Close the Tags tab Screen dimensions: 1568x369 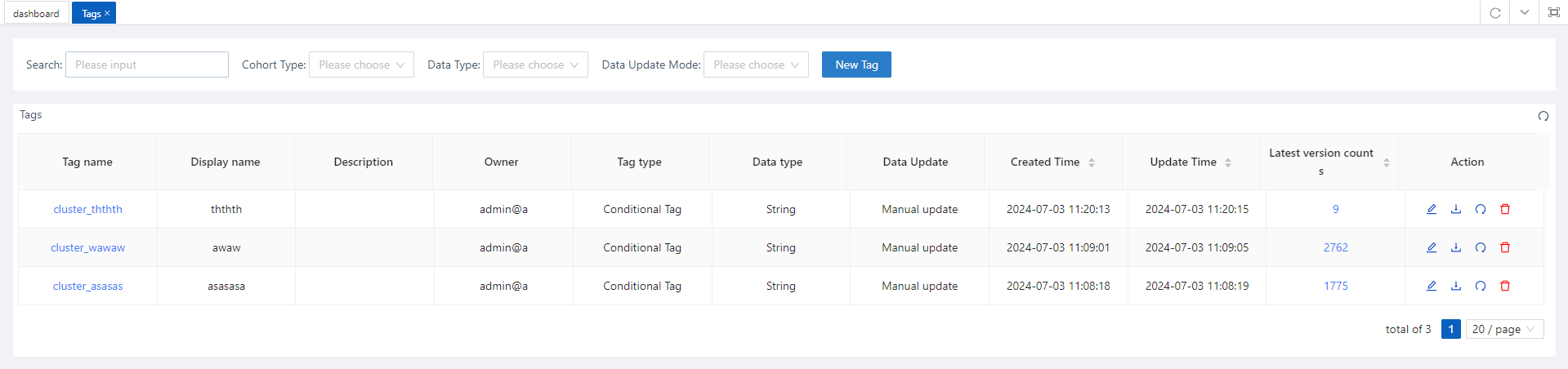point(107,13)
